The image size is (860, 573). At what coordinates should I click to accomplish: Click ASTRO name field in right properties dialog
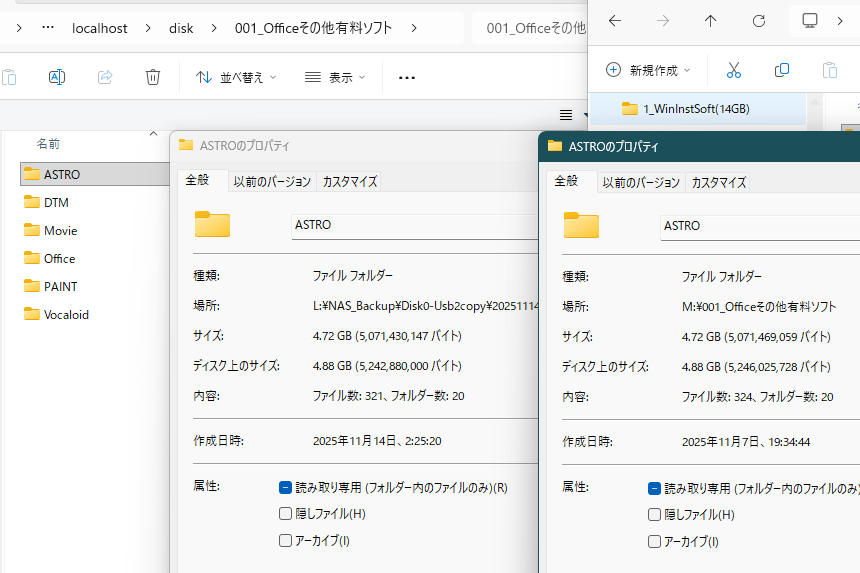point(760,227)
